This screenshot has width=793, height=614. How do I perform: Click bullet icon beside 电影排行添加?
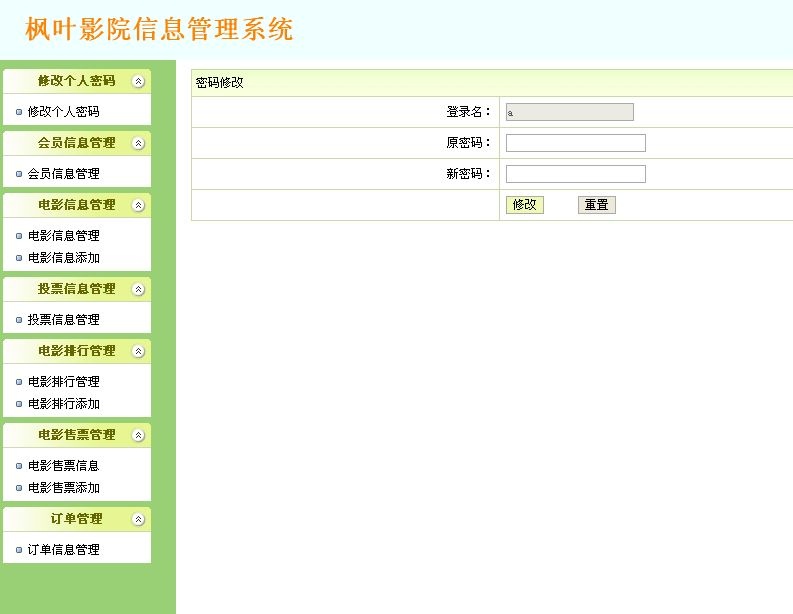pos(19,404)
